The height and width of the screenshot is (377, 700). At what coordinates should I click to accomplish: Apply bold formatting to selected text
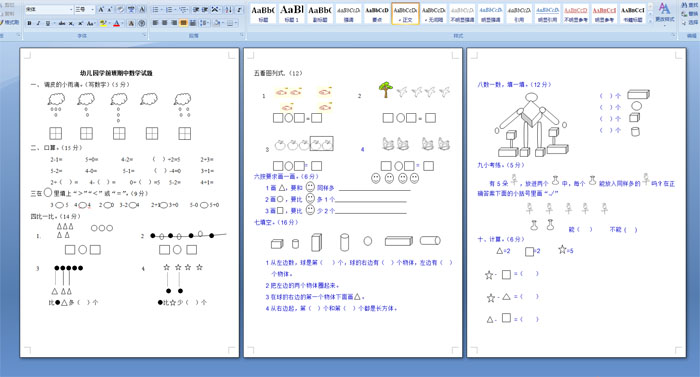point(29,23)
